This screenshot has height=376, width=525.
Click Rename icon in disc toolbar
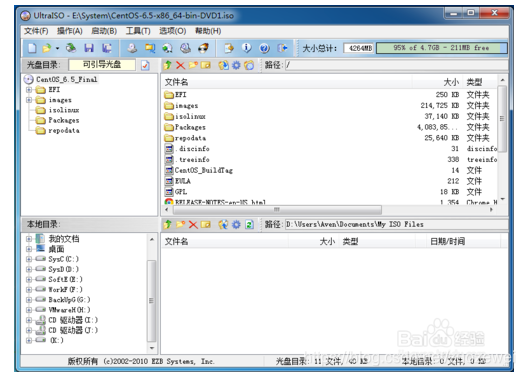pyautogui.click(x=206, y=65)
